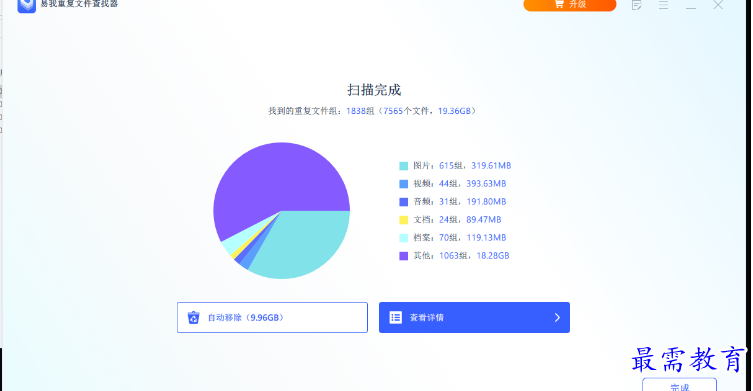Click the shopping cart icon in 升级 button

coord(559,4)
